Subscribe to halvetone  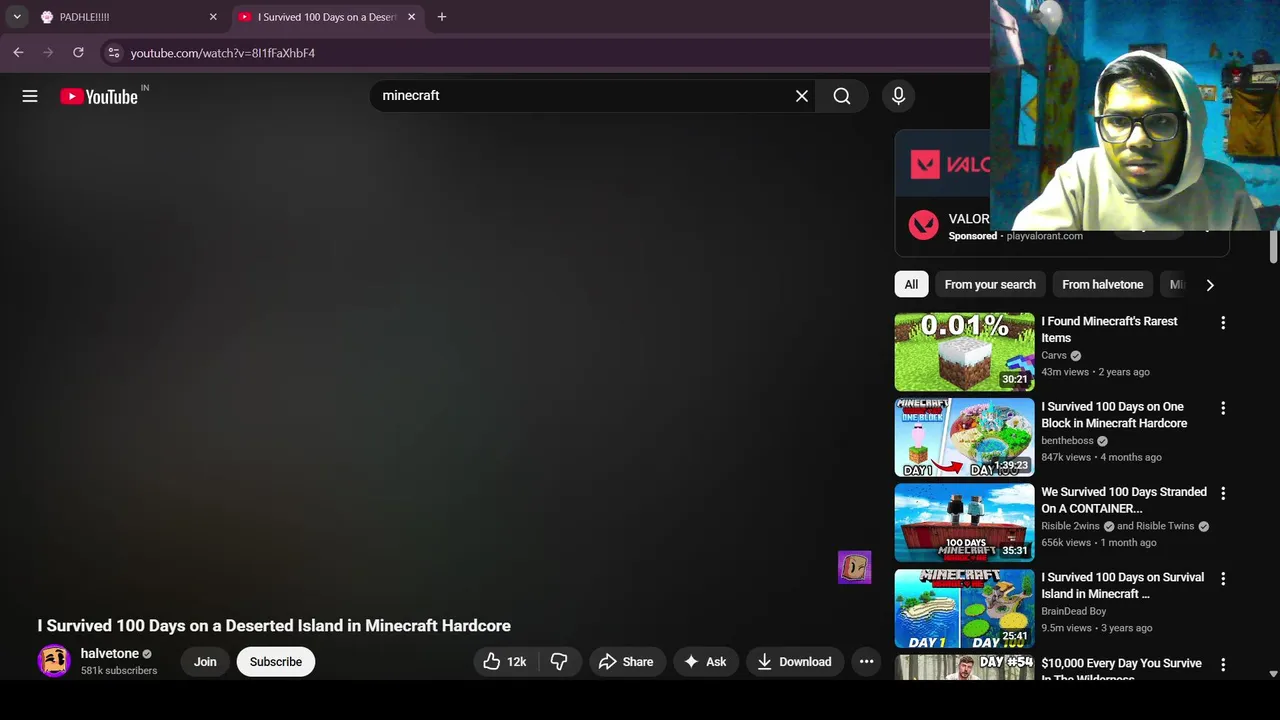[x=276, y=662]
